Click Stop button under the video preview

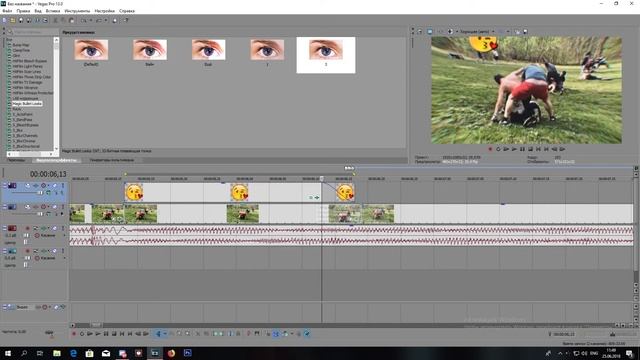(x=531, y=149)
